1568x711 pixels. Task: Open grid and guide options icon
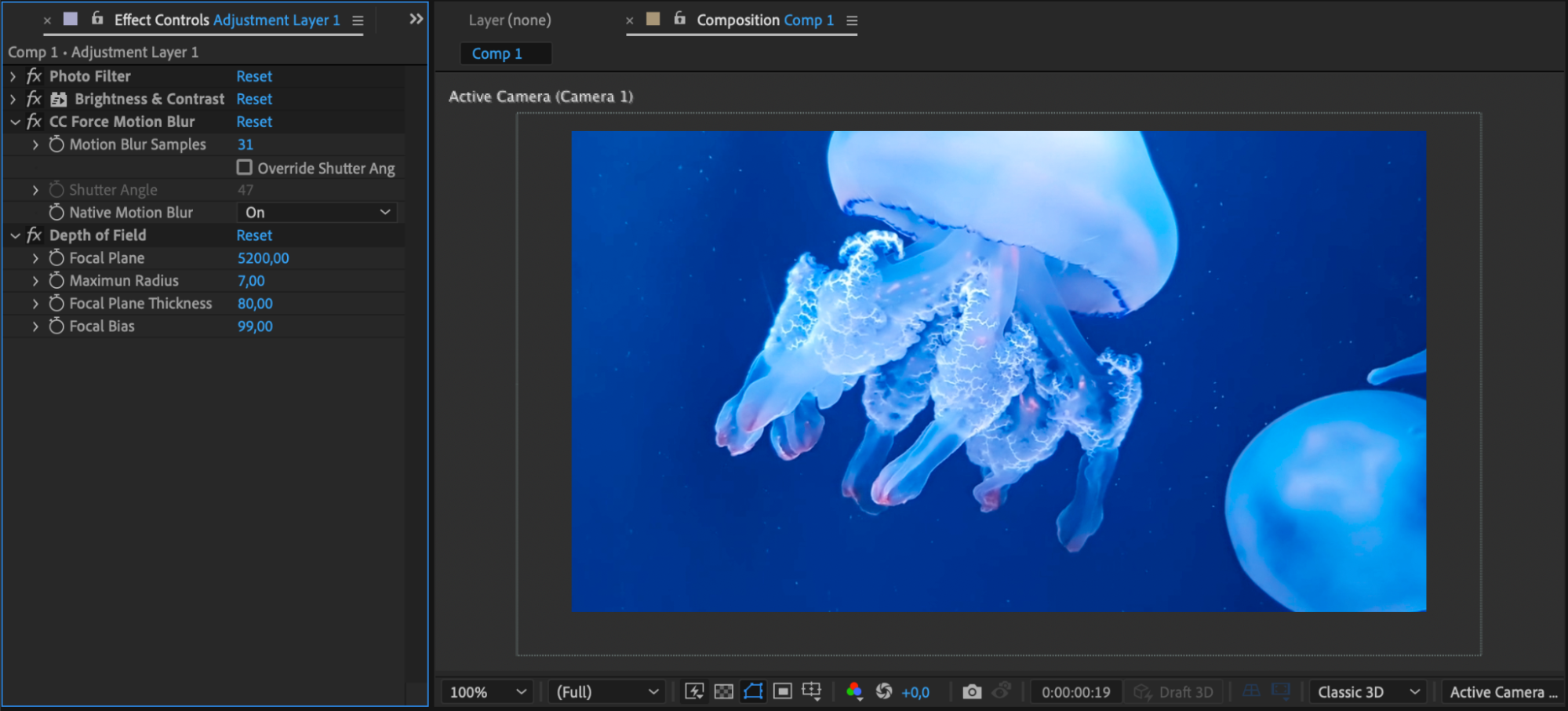tap(812, 691)
